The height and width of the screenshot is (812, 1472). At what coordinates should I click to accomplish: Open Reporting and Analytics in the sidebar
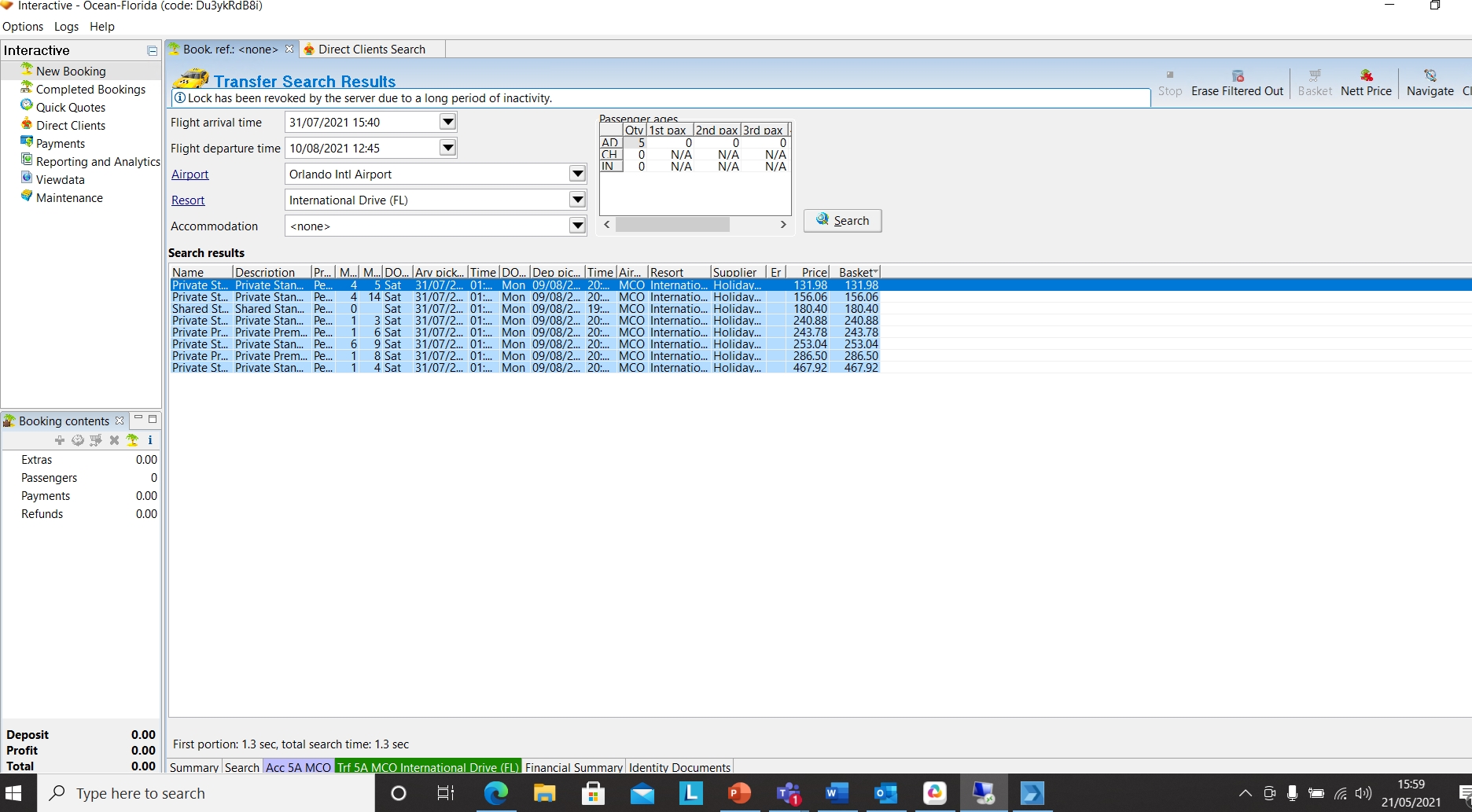(x=98, y=162)
